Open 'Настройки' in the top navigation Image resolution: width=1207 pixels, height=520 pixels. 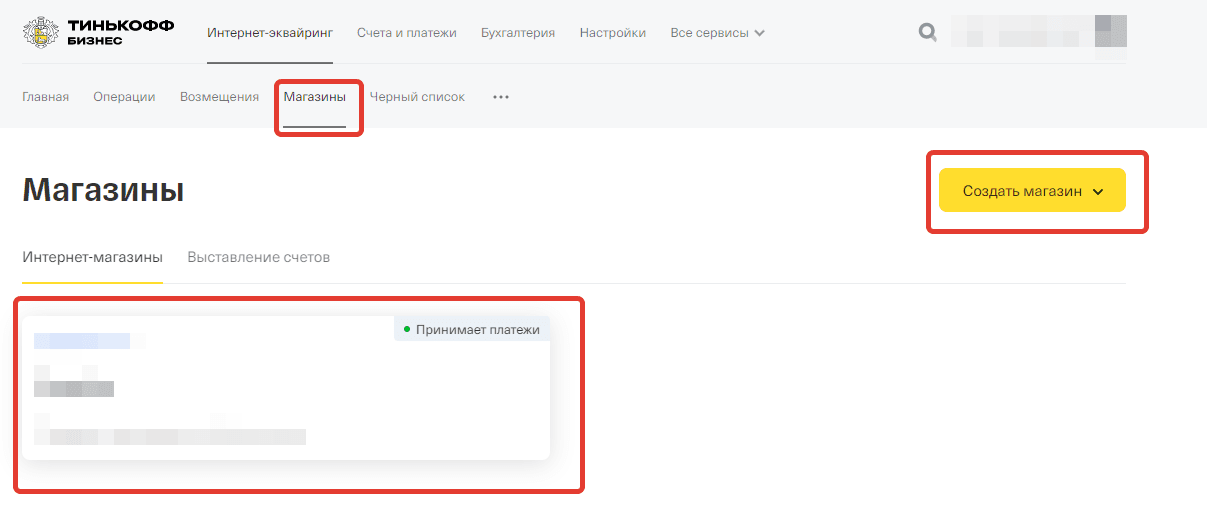[x=612, y=33]
